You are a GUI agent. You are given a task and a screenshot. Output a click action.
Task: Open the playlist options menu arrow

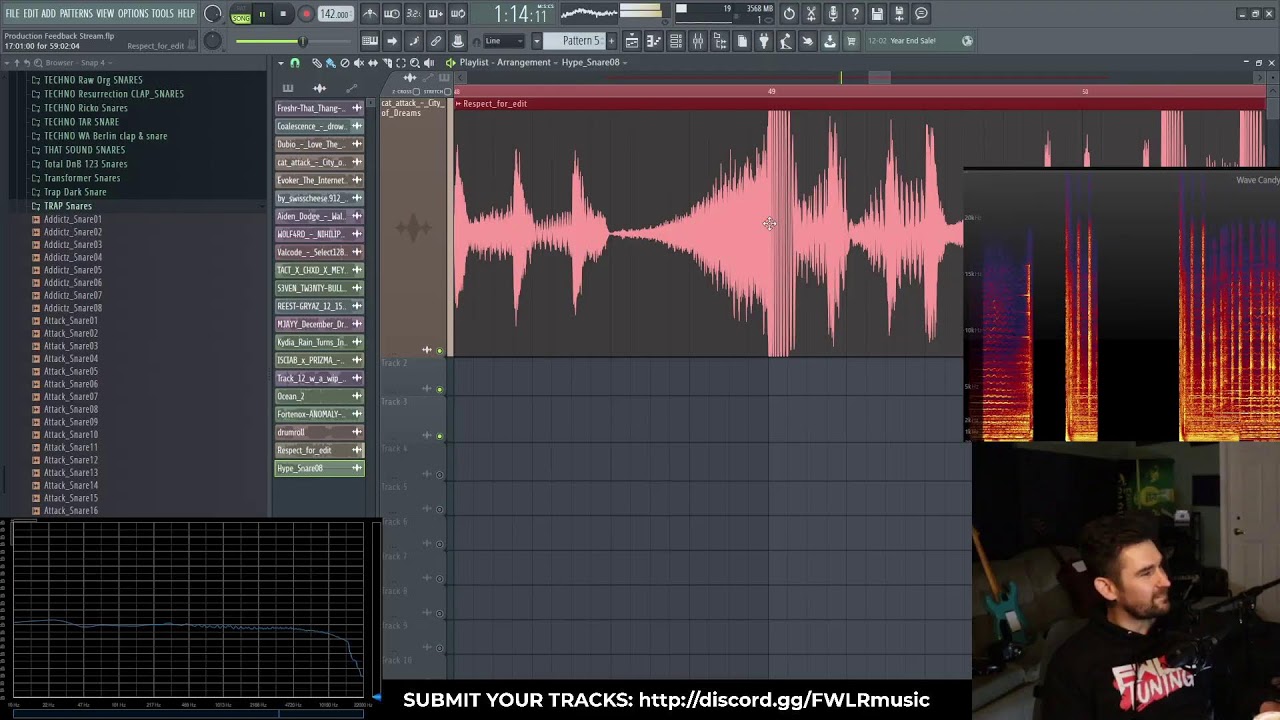281,63
